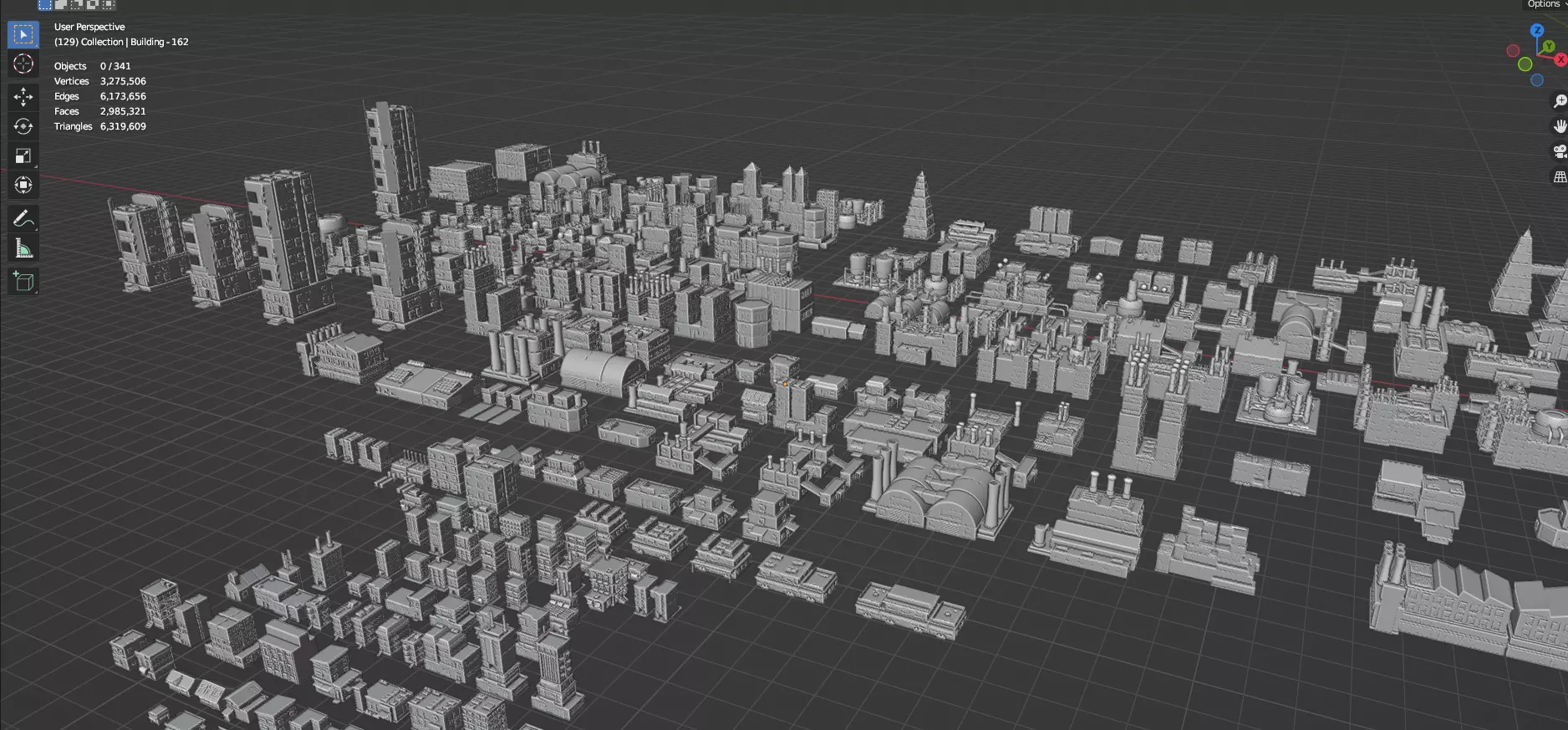1568x730 pixels.
Task: Select the Select Box tool
Action: (23, 34)
